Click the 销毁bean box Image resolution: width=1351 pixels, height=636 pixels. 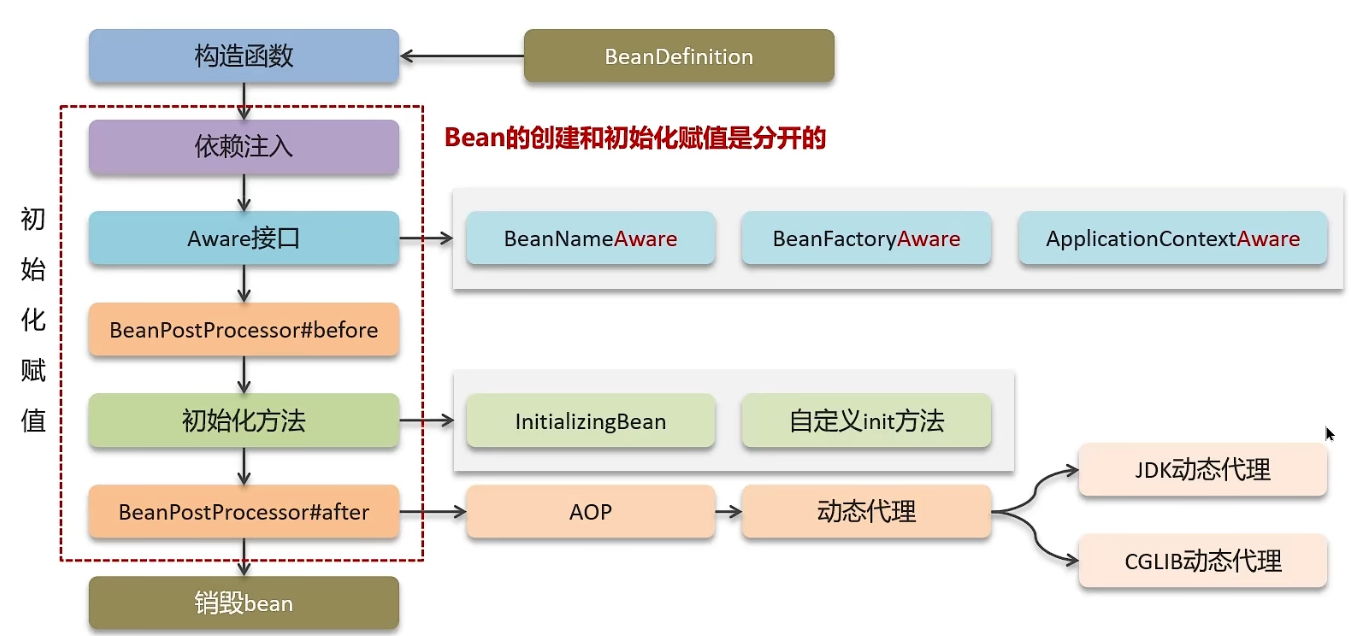243,603
